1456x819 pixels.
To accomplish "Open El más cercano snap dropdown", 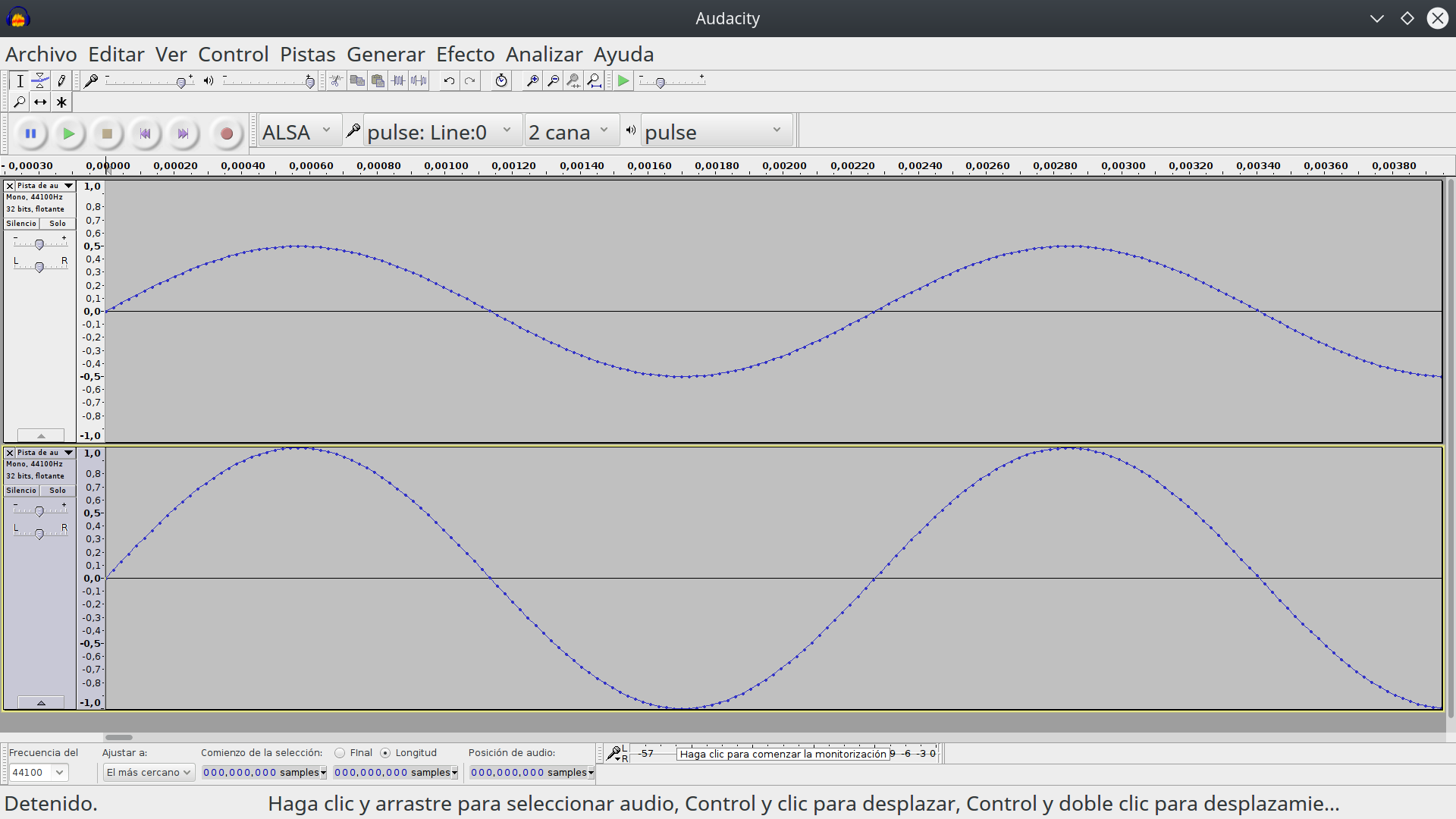I will 149,773.
